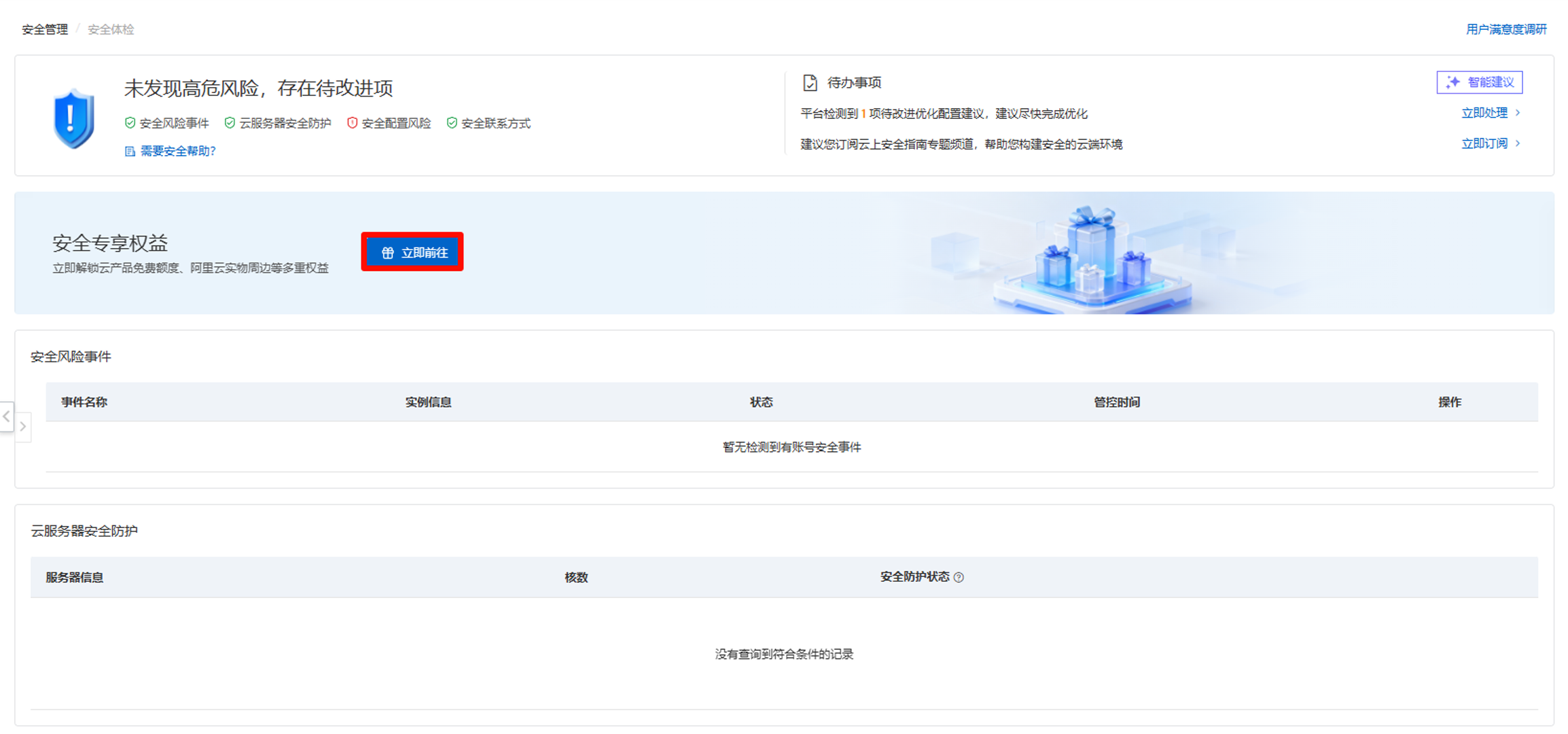1568x734 pixels.
Task: Click the green check icon beside 安全风险事件
Action: tap(128, 123)
